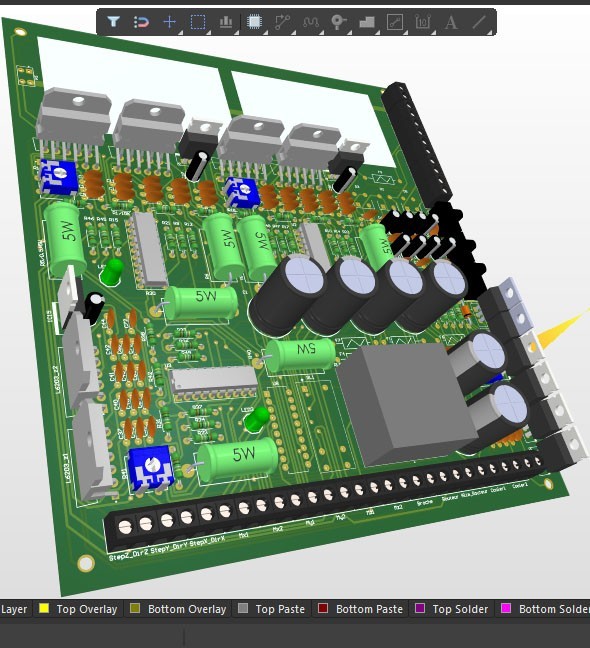Click the boxed wrench keepout tool

tap(395, 22)
